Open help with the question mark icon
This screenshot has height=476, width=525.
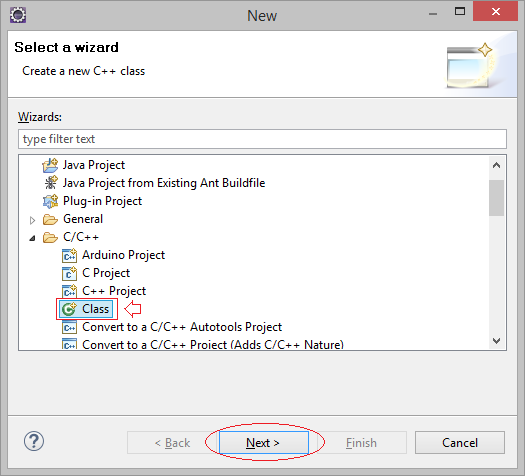tap(34, 441)
